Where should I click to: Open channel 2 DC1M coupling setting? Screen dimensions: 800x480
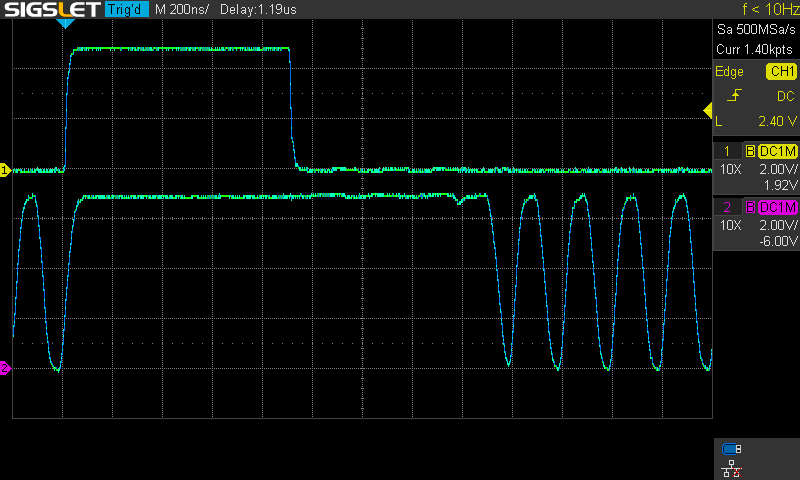click(777, 207)
